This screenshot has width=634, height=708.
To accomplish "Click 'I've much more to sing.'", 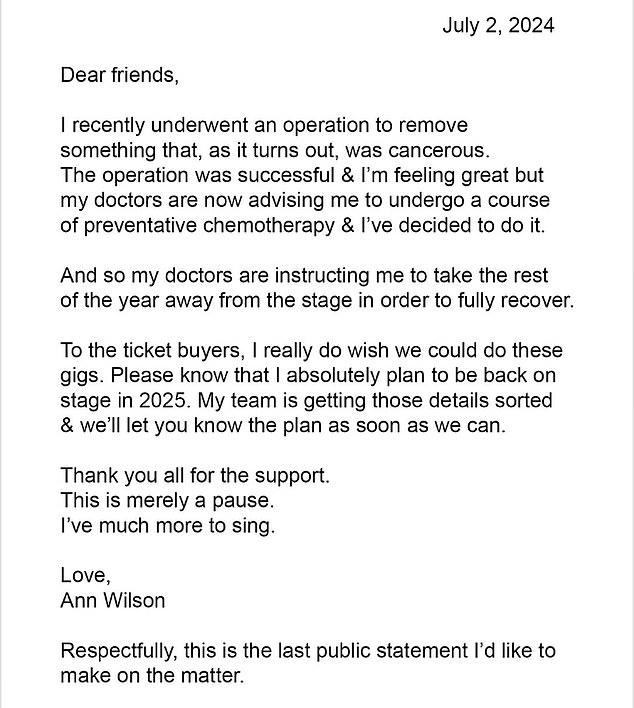I will 168,526.
